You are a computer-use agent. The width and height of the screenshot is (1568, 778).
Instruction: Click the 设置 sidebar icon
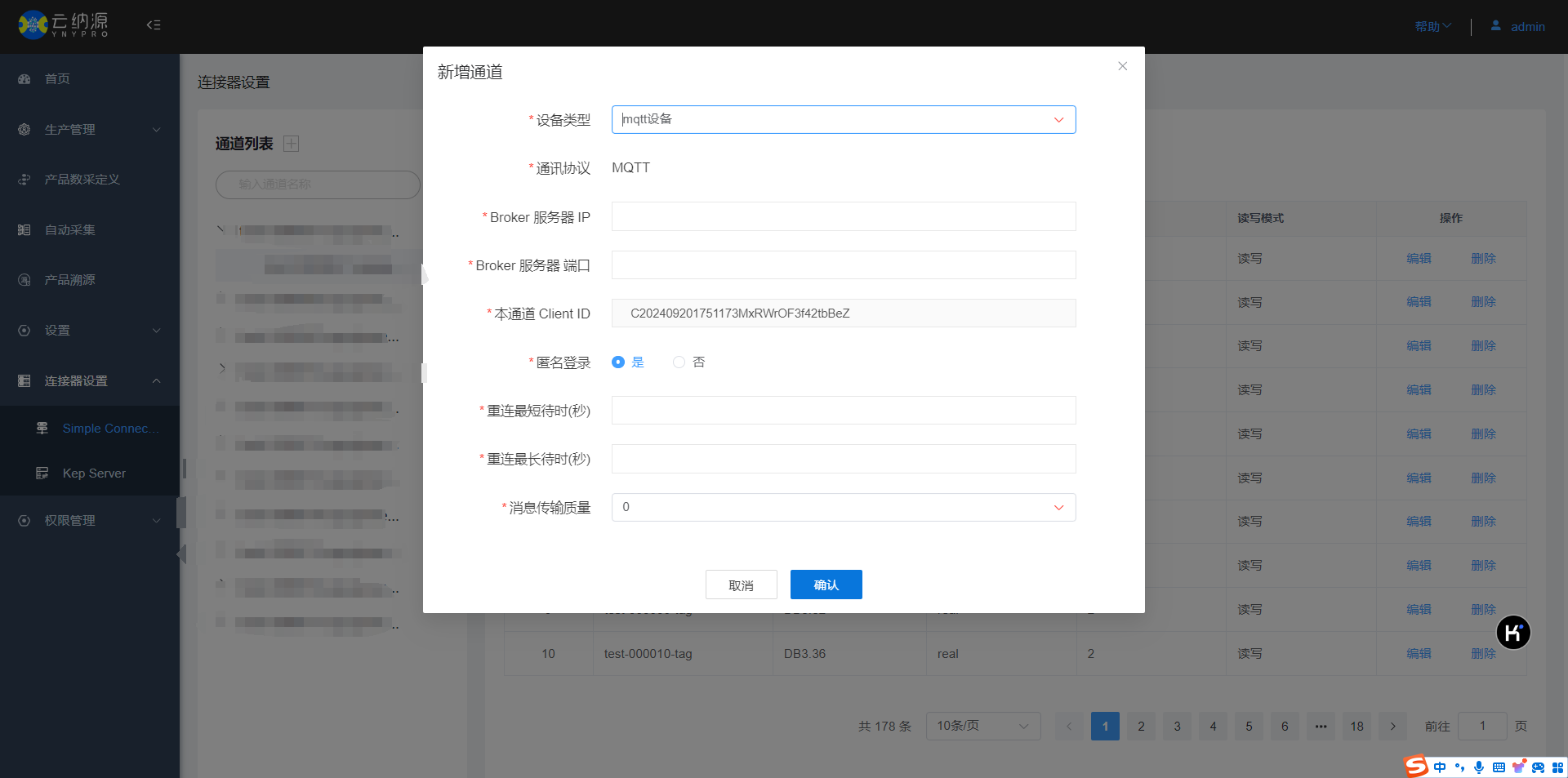[24, 331]
